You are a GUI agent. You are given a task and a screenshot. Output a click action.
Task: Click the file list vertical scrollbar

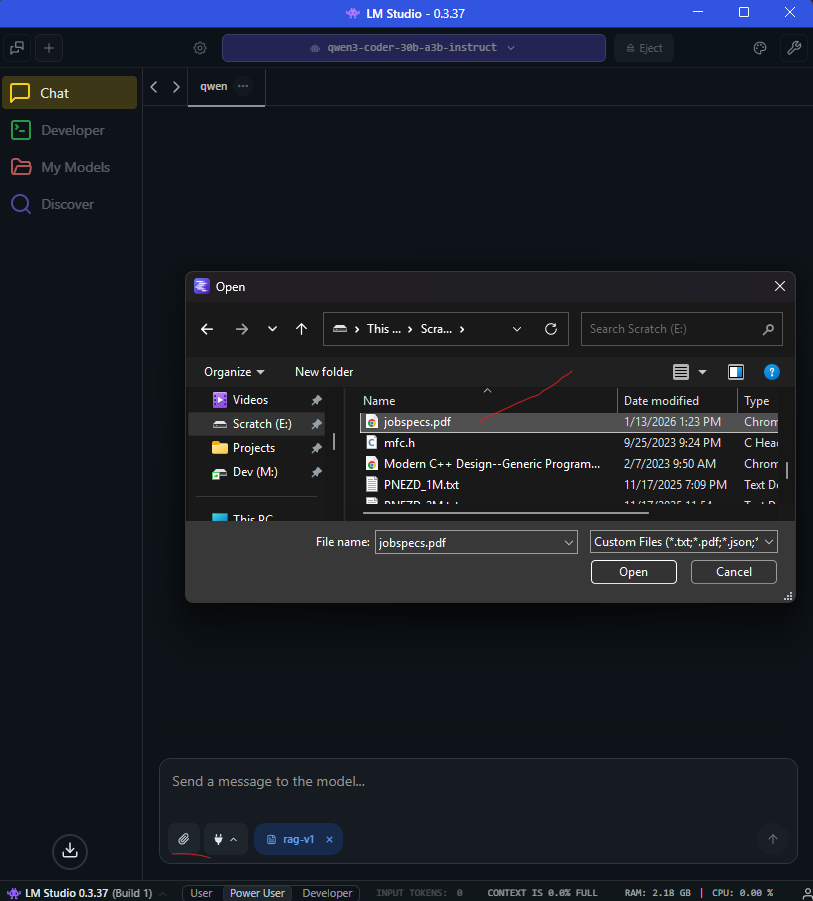(x=787, y=469)
